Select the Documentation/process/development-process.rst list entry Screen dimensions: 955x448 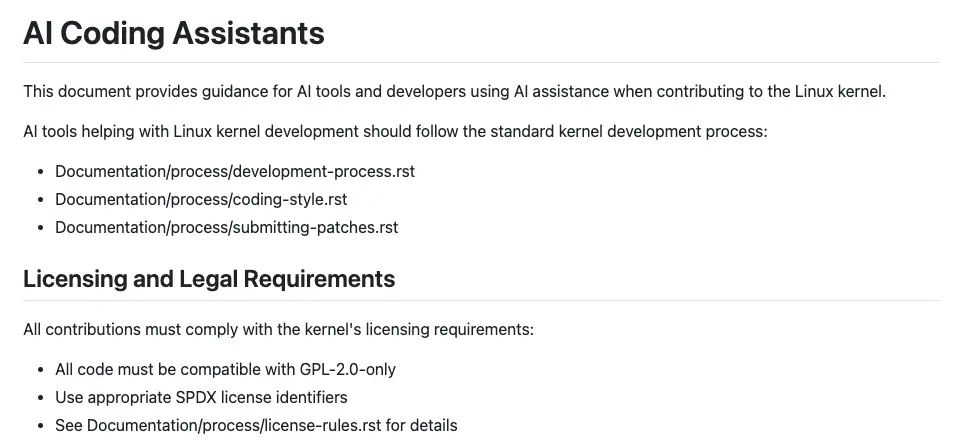[235, 171]
